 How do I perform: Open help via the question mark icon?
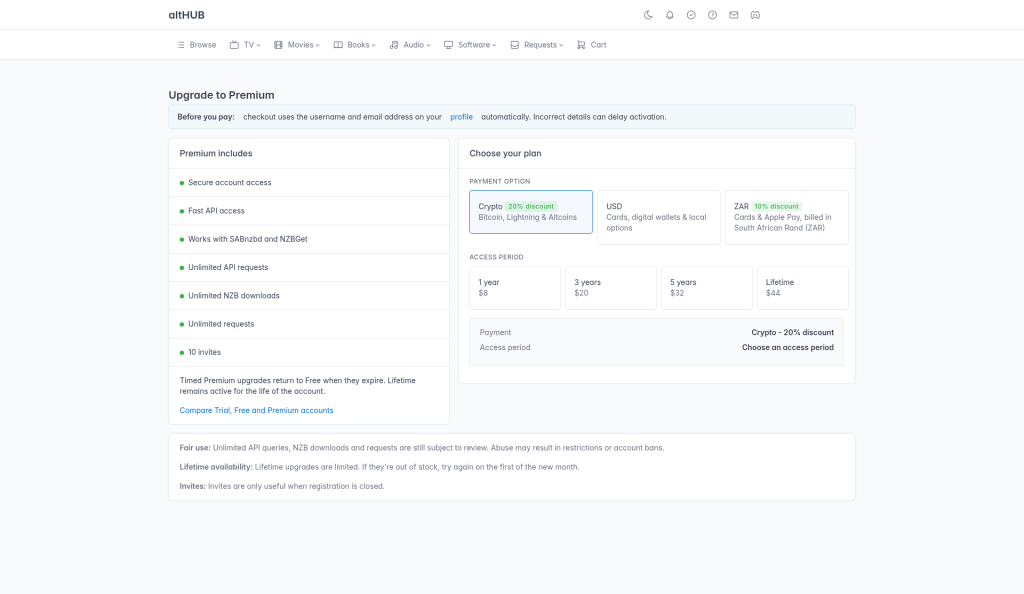click(x=712, y=15)
